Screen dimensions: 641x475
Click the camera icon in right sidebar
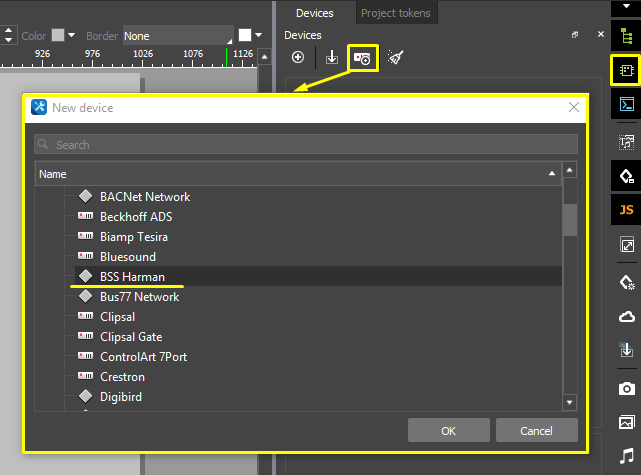(626, 387)
